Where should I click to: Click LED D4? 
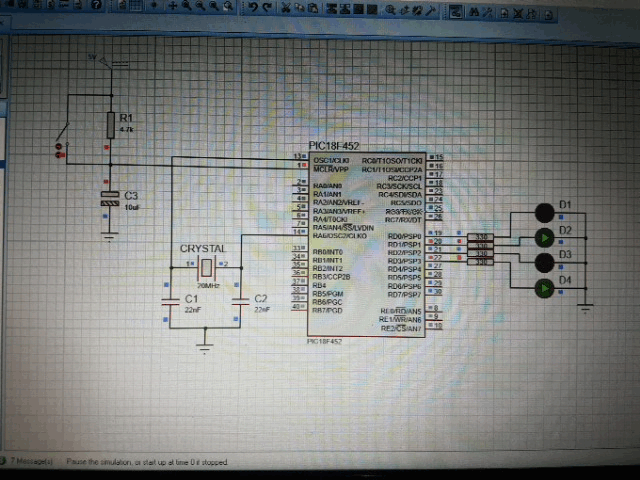click(x=544, y=288)
